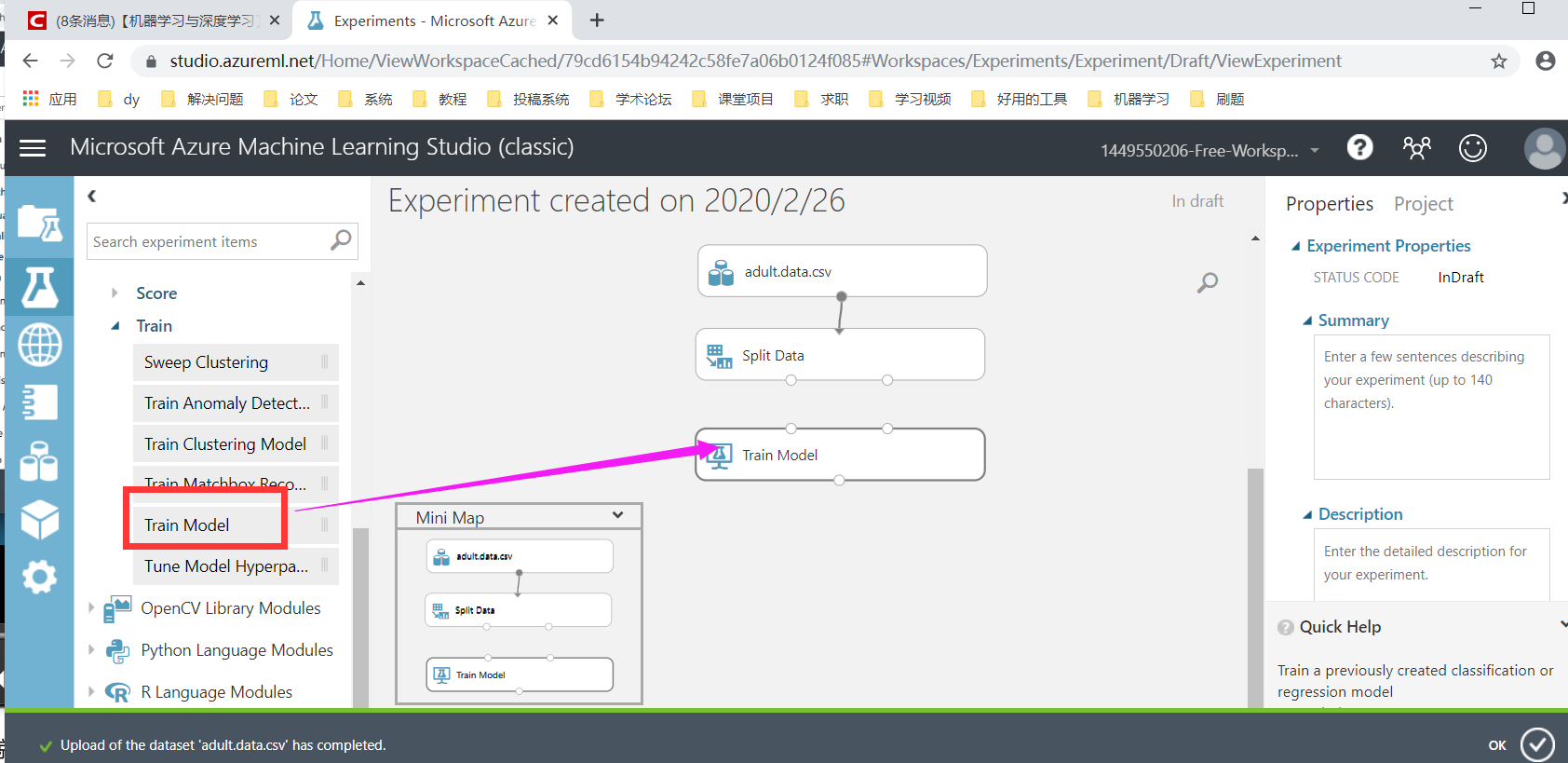The width and height of the screenshot is (1568, 763).
Task: Select the Train Anomaly Detection module
Action: tap(236, 403)
